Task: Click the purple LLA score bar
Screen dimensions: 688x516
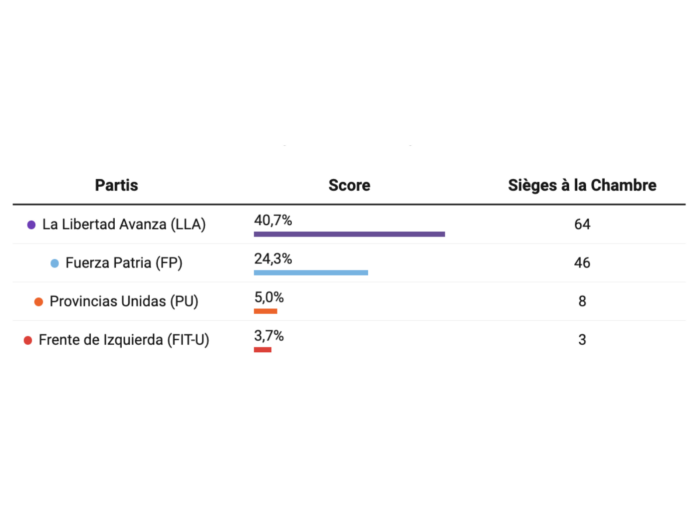Action: [349, 234]
